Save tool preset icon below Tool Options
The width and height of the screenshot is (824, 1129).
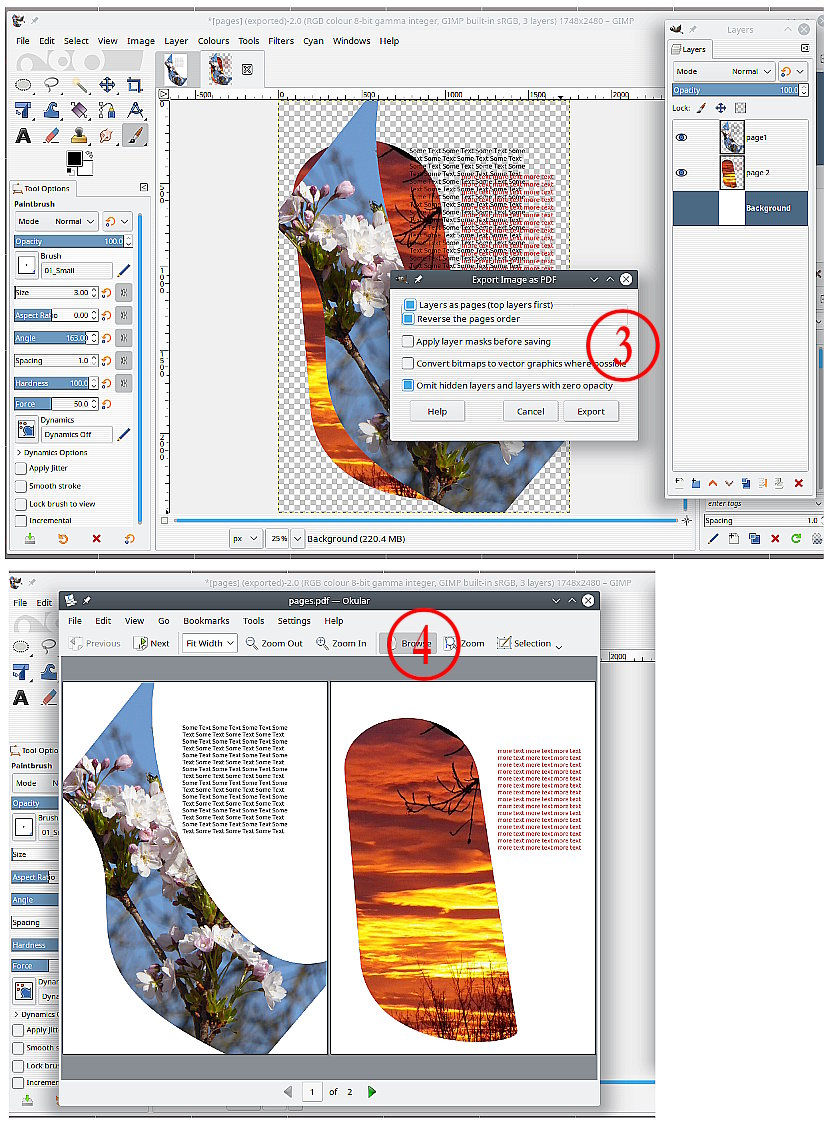pyautogui.click(x=30, y=539)
